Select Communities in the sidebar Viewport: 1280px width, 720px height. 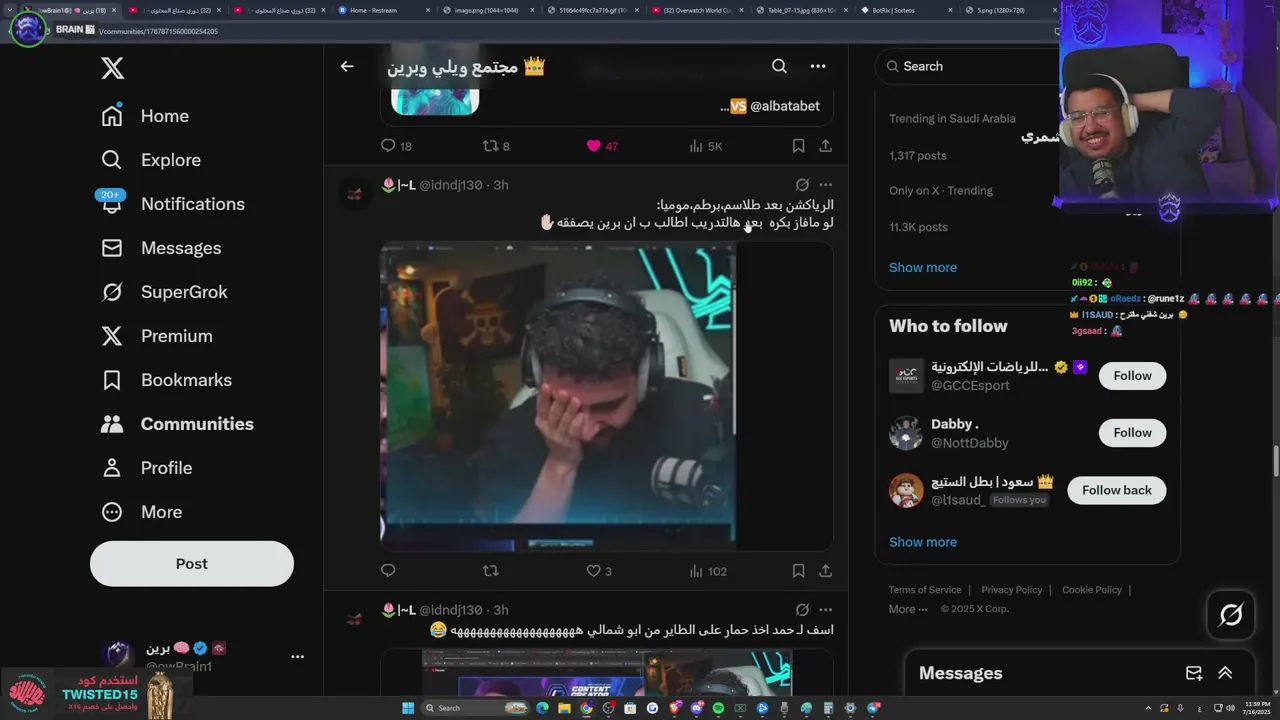(x=177, y=424)
